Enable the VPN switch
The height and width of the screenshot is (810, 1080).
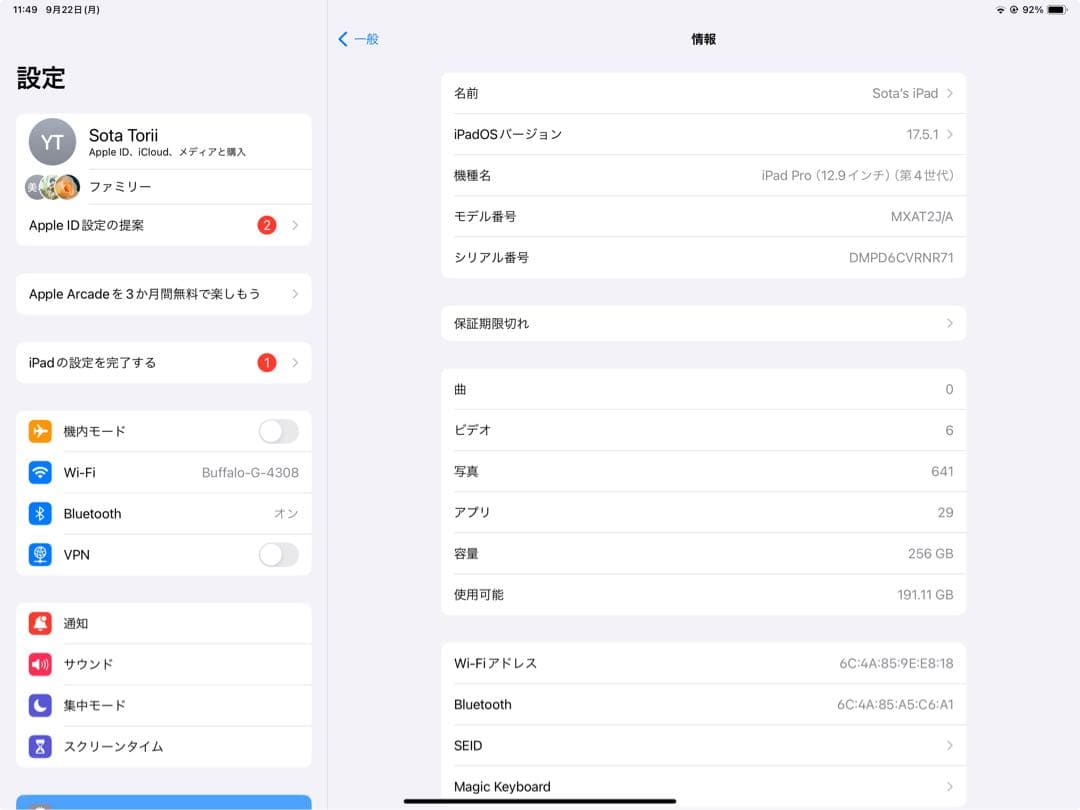coord(278,554)
